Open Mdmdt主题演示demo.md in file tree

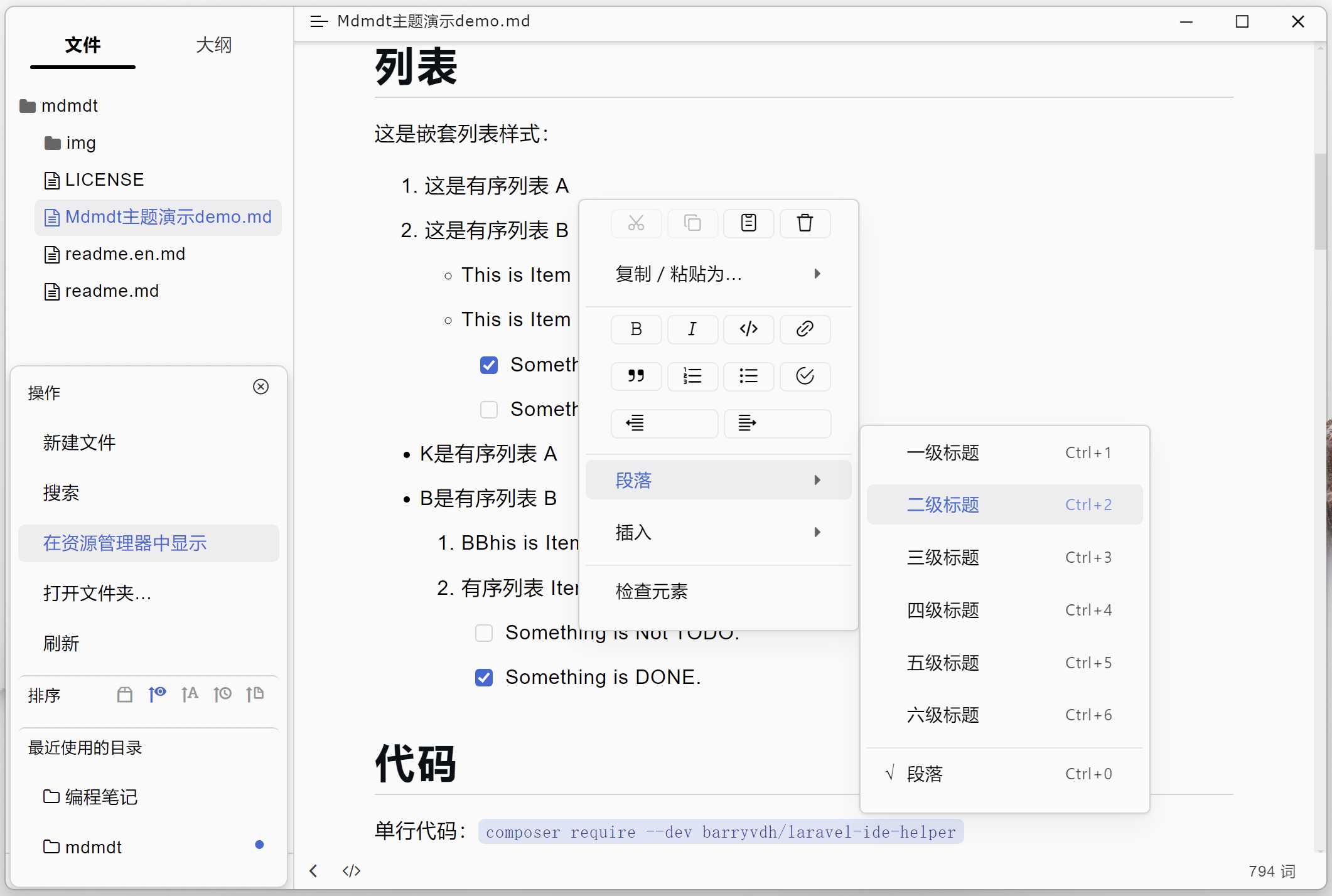click(158, 217)
